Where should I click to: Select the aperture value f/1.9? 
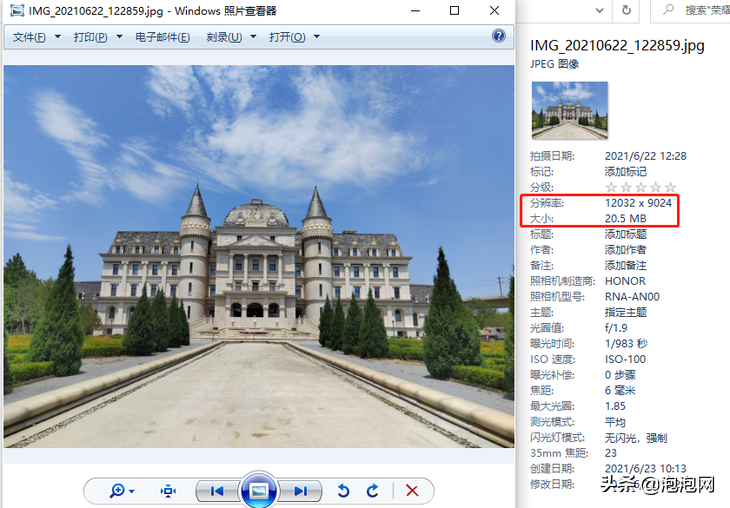pyautogui.click(x=616, y=328)
